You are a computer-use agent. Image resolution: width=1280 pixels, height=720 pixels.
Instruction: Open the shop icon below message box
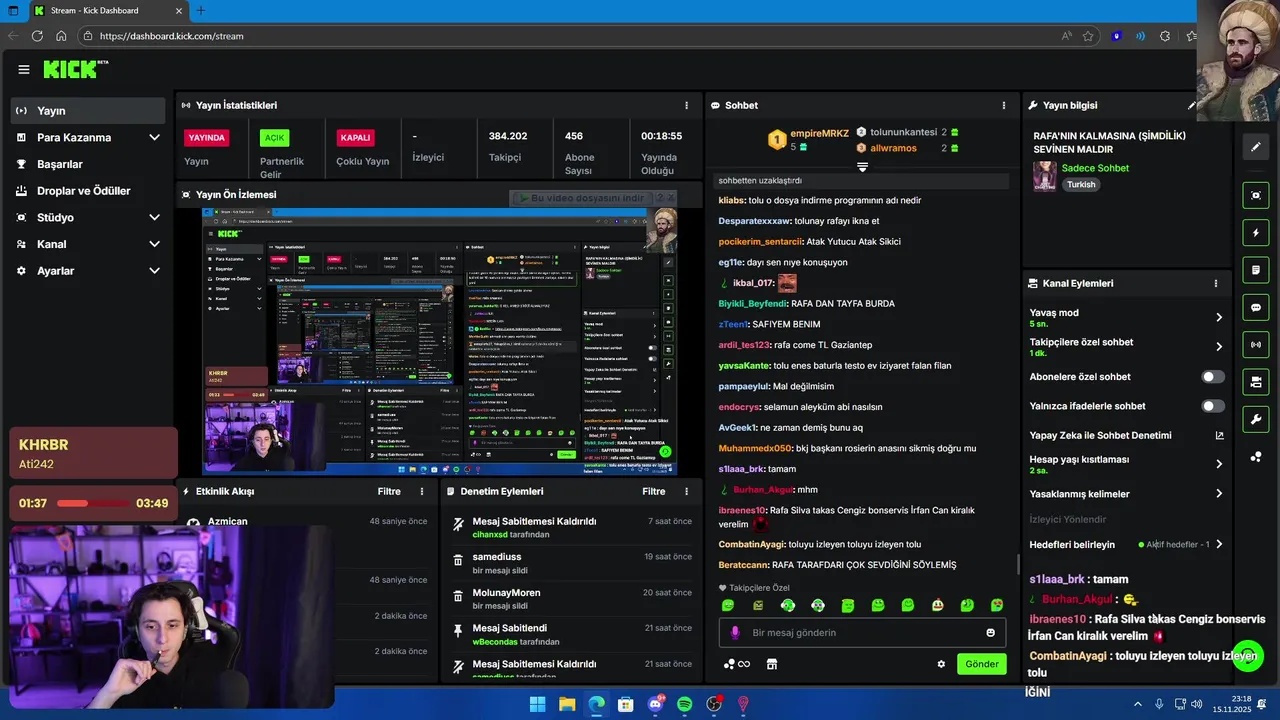click(x=772, y=664)
